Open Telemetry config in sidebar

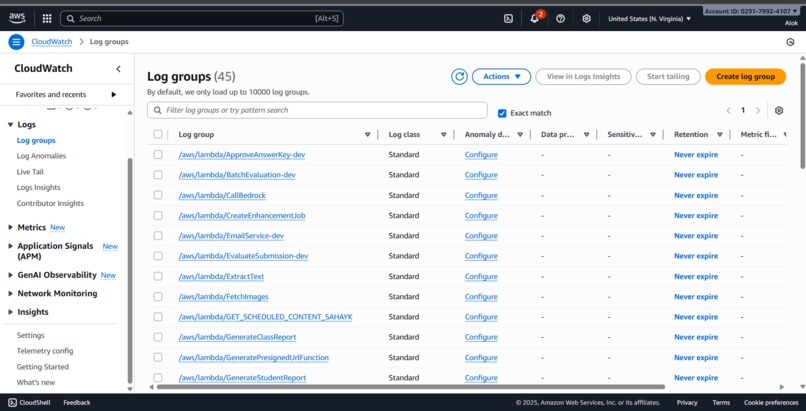[45, 351]
